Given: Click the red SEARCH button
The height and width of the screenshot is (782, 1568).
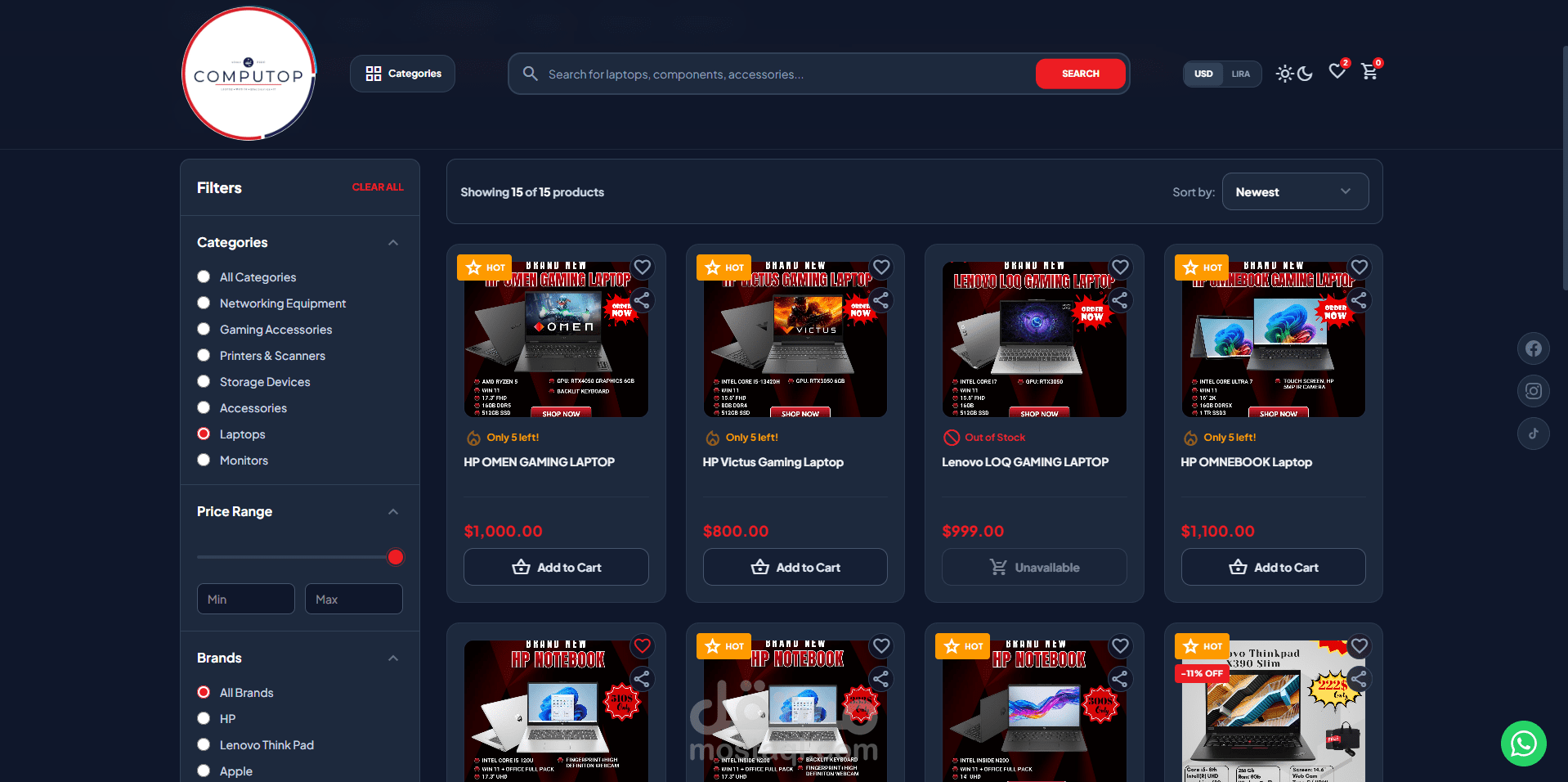Looking at the screenshot, I should (1081, 74).
